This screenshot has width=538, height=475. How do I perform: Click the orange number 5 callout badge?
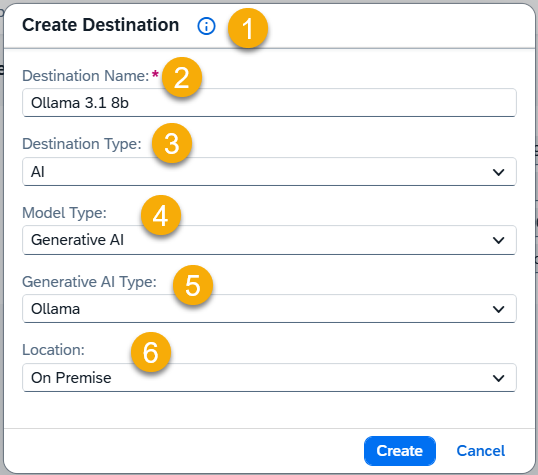pos(193,285)
